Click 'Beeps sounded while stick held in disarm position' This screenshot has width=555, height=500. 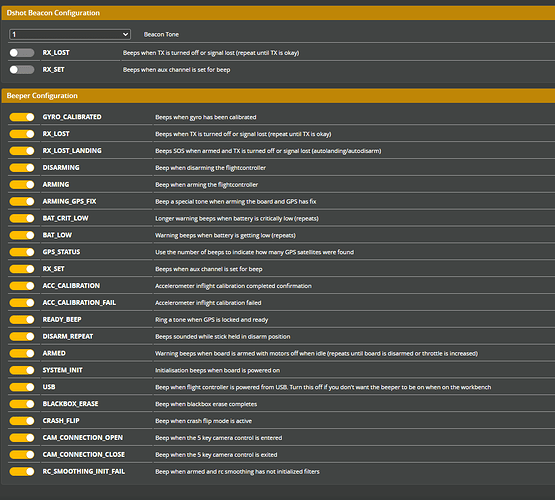click(223, 337)
